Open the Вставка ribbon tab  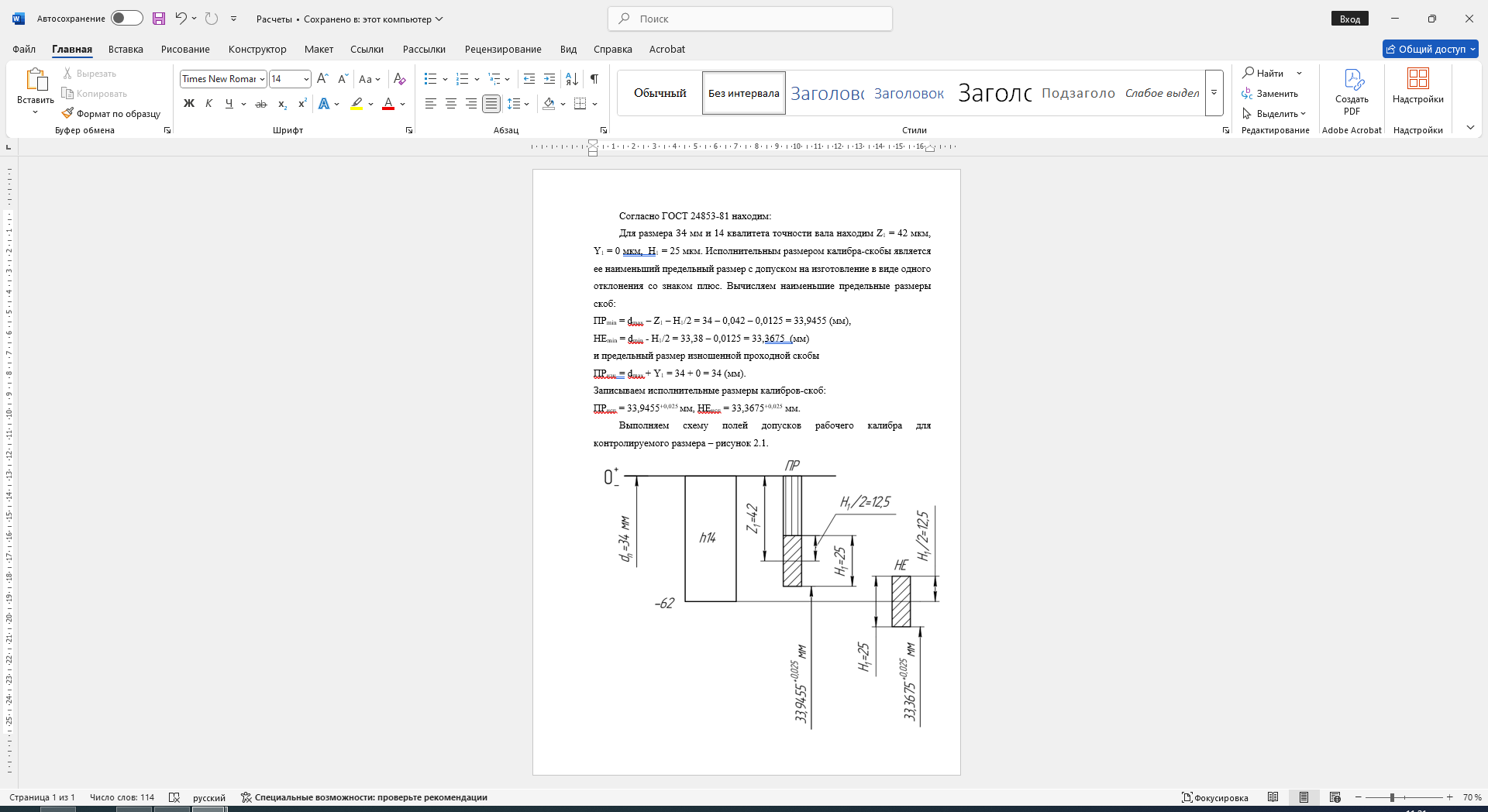coord(126,49)
